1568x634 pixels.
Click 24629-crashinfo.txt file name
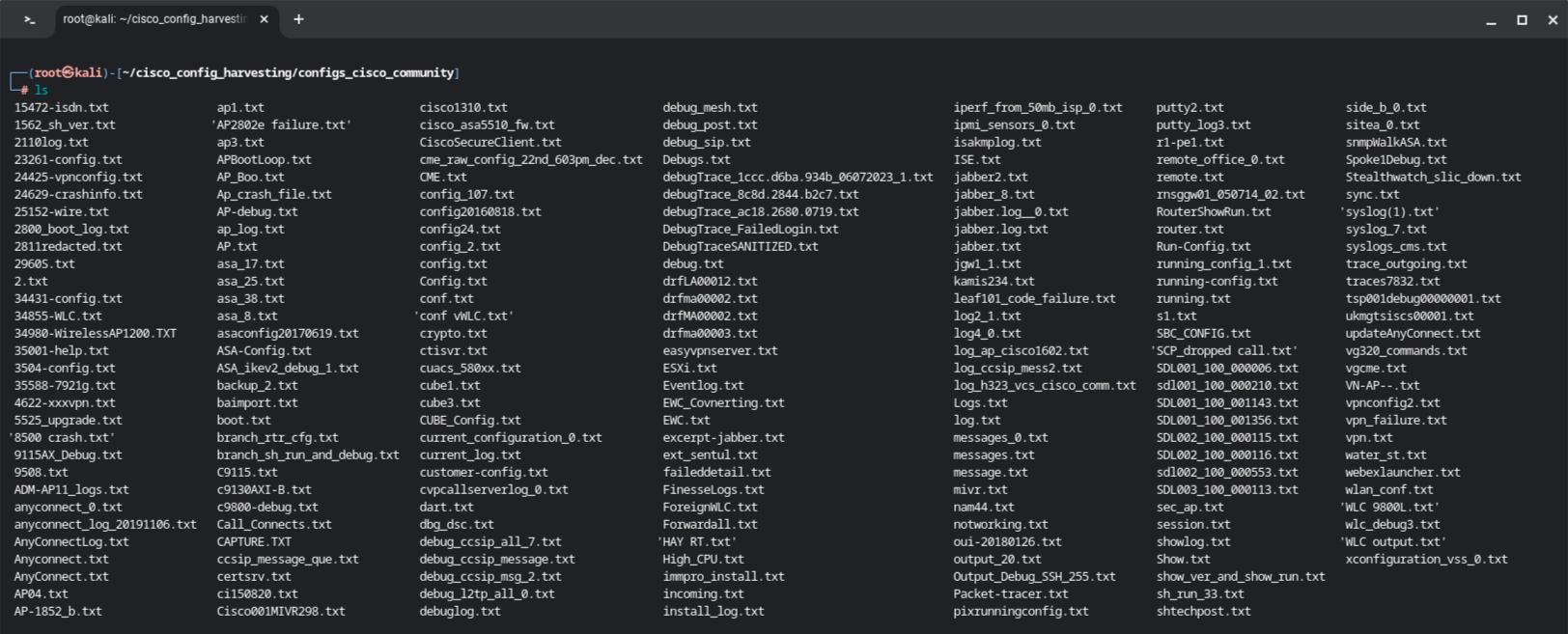click(78, 195)
